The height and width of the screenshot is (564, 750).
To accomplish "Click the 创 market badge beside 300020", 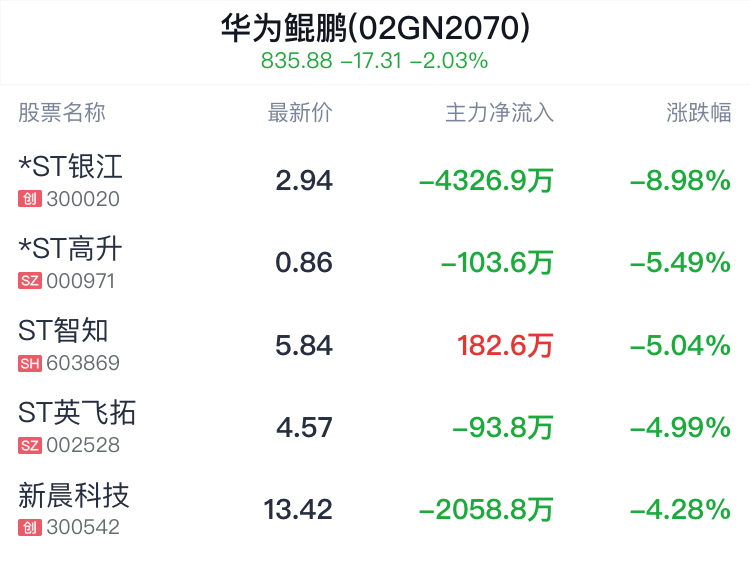I will 29,199.
